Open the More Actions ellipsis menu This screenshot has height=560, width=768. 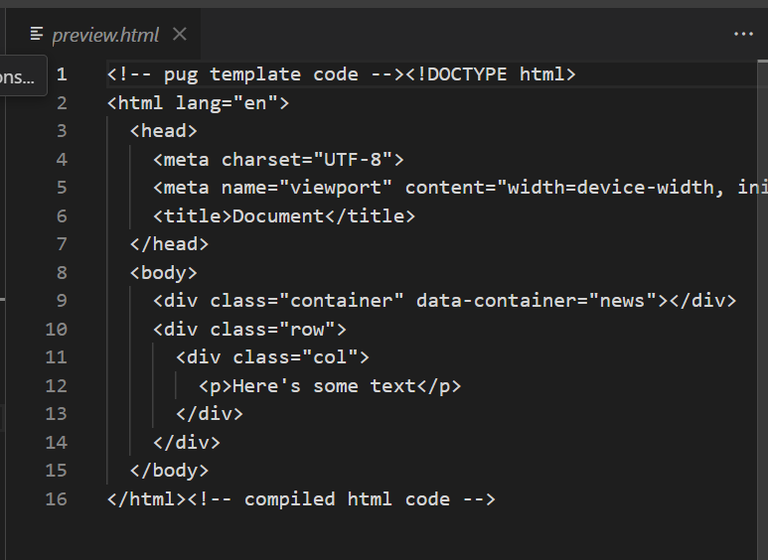[743, 34]
